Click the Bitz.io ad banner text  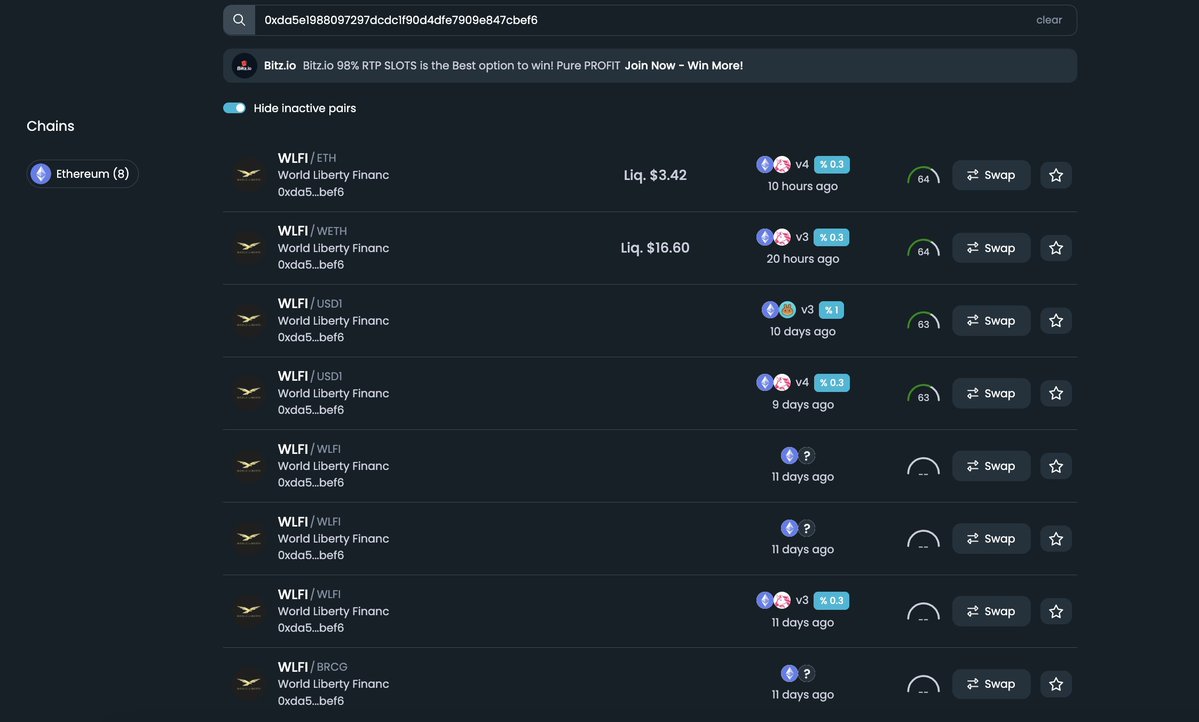click(x=461, y=66)
